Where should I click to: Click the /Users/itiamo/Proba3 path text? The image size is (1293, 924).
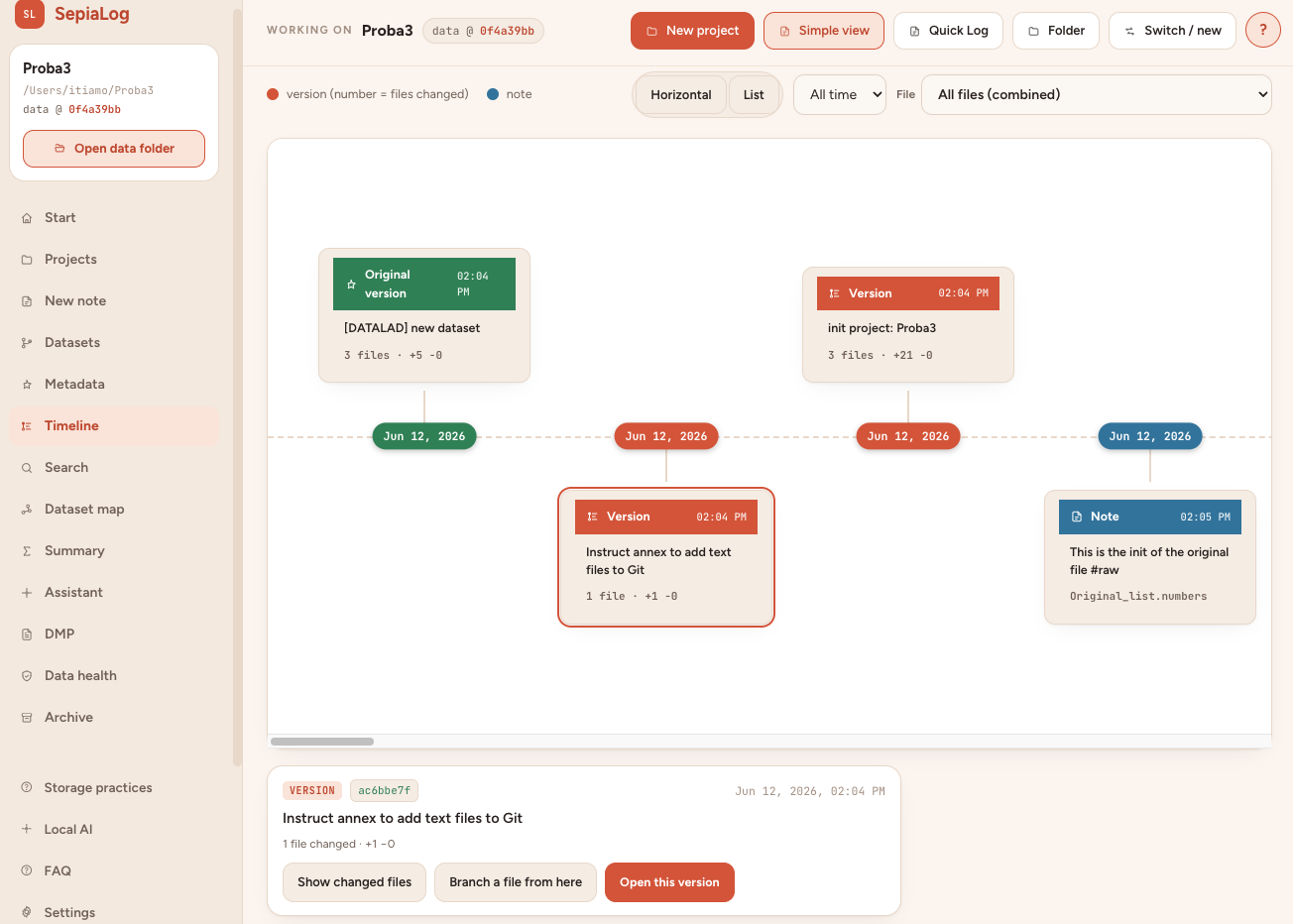[88, 90]
